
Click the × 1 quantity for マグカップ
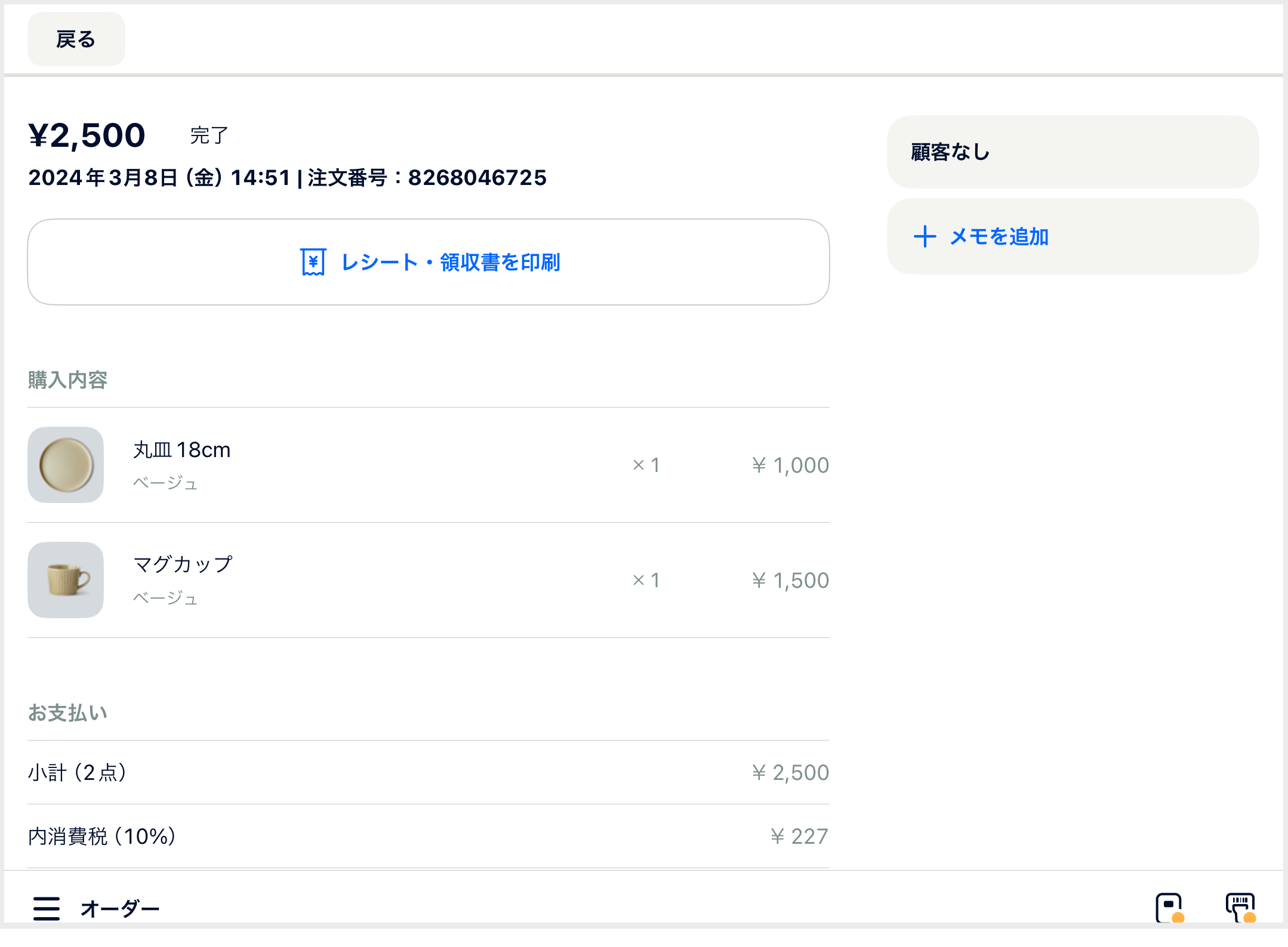pos(646,581)
